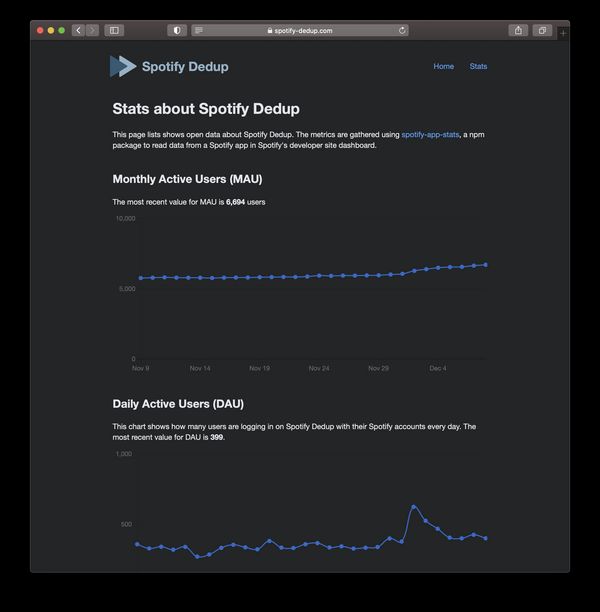
Task: Click the reader view icon in address bar
Action: 199,30
